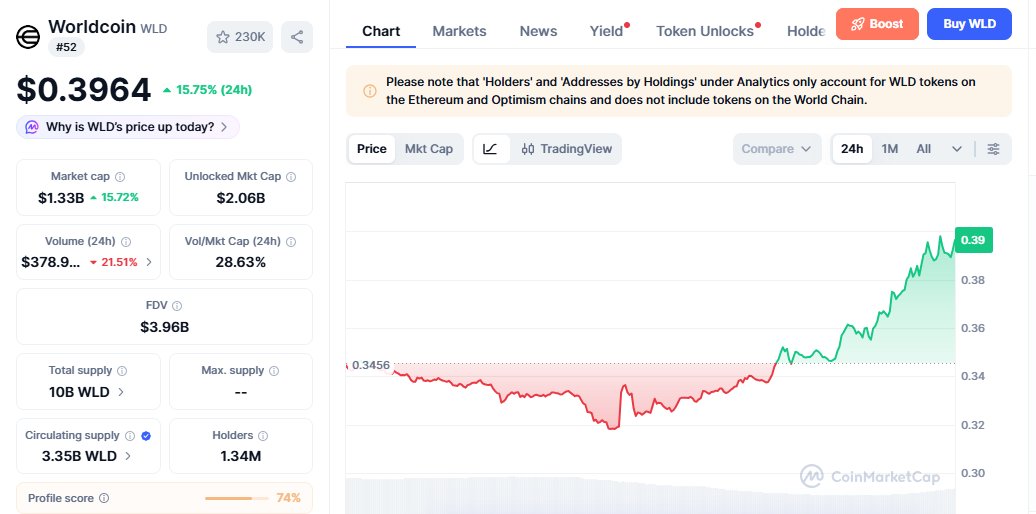Click rocket icon on Boost button

pyautogui.click(x=858, y=24)
